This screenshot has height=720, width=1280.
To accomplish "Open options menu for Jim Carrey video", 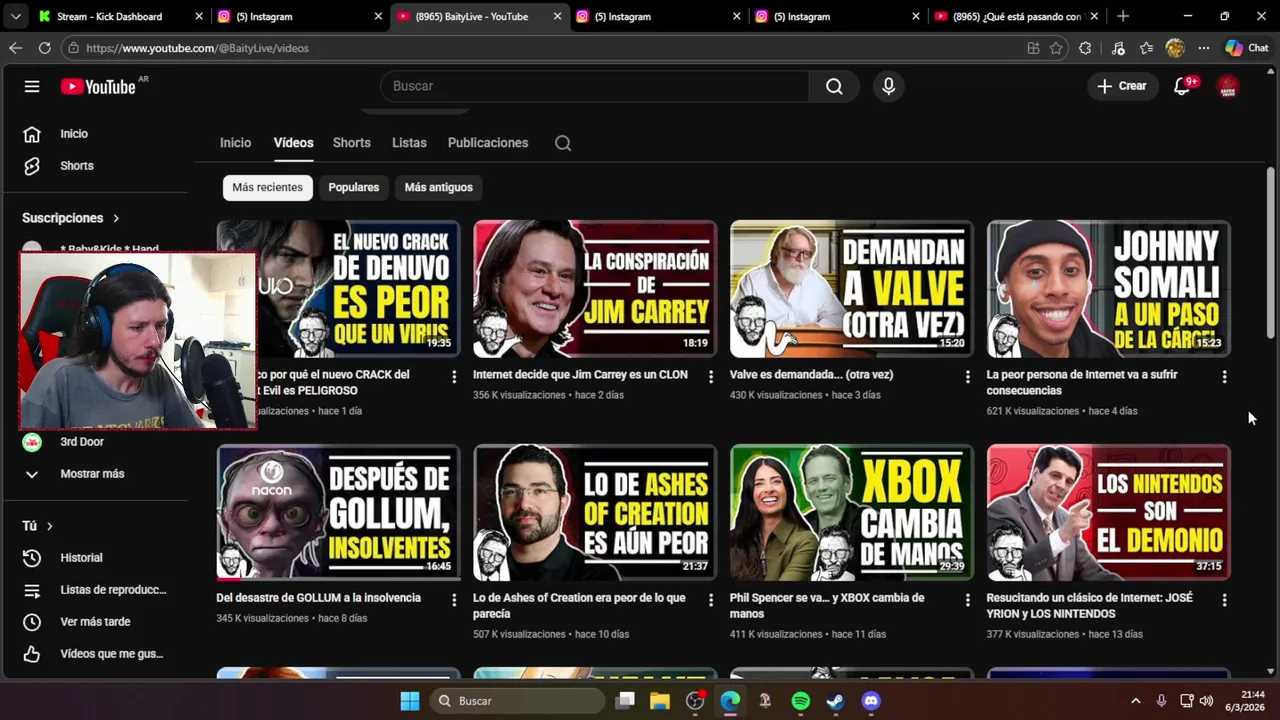I will coord(711,377).
